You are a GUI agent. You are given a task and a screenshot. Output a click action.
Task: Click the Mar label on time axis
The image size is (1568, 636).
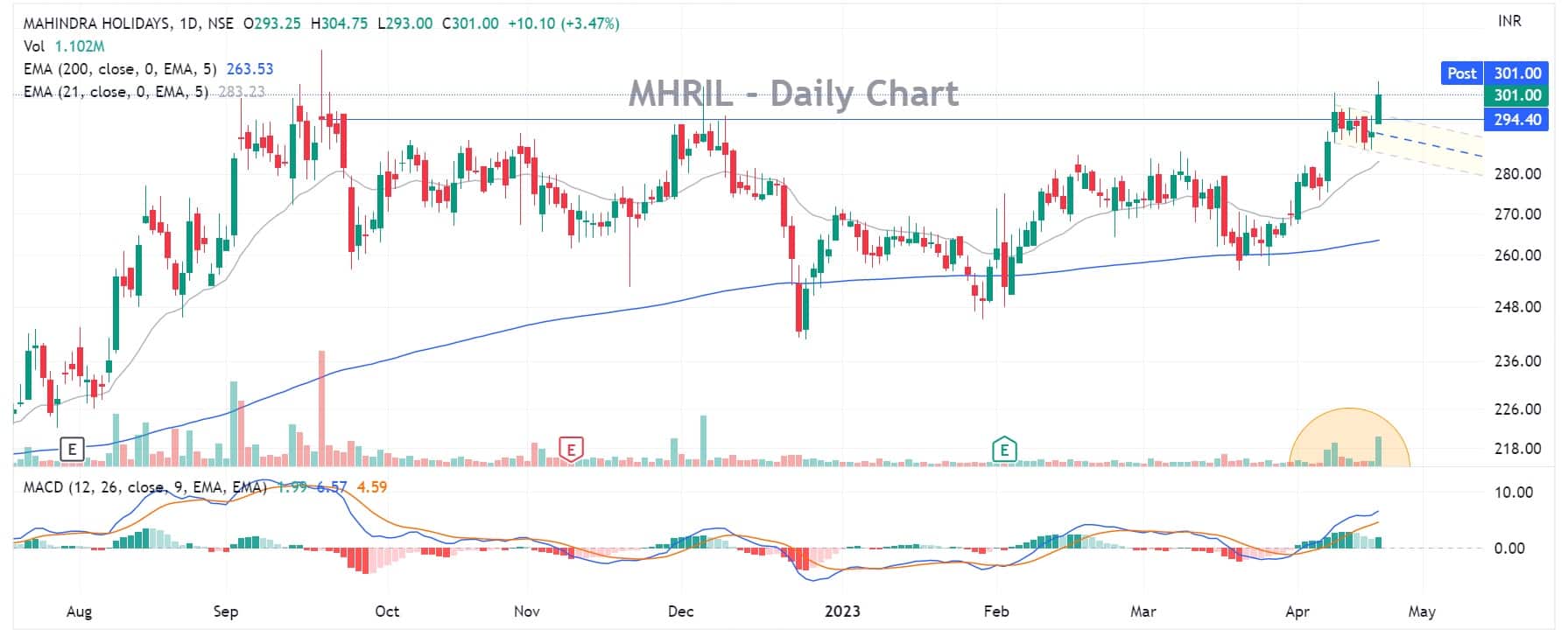point(1143,612)
